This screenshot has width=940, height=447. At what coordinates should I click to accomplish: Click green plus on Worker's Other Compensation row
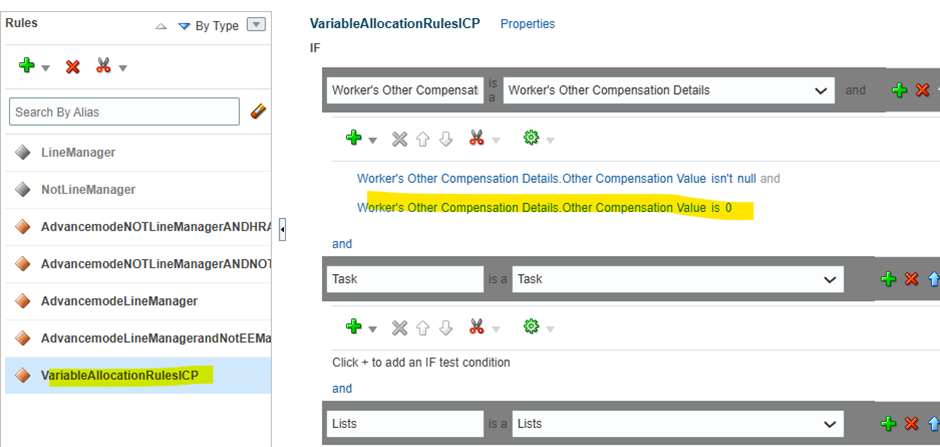(x=899, y=90)
